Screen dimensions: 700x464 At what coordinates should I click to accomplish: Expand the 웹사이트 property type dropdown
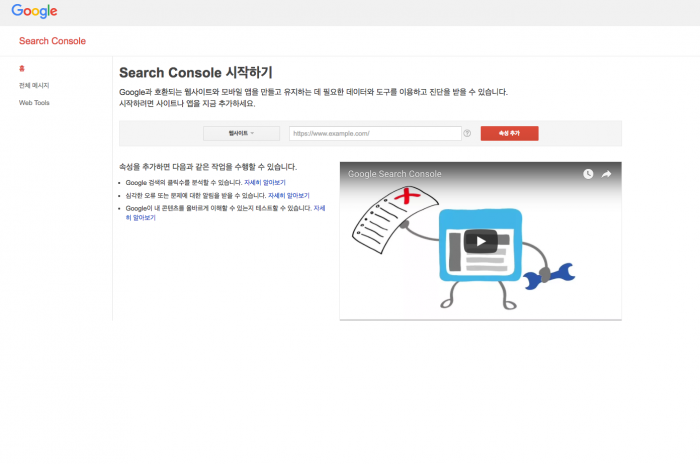[242, 133]
